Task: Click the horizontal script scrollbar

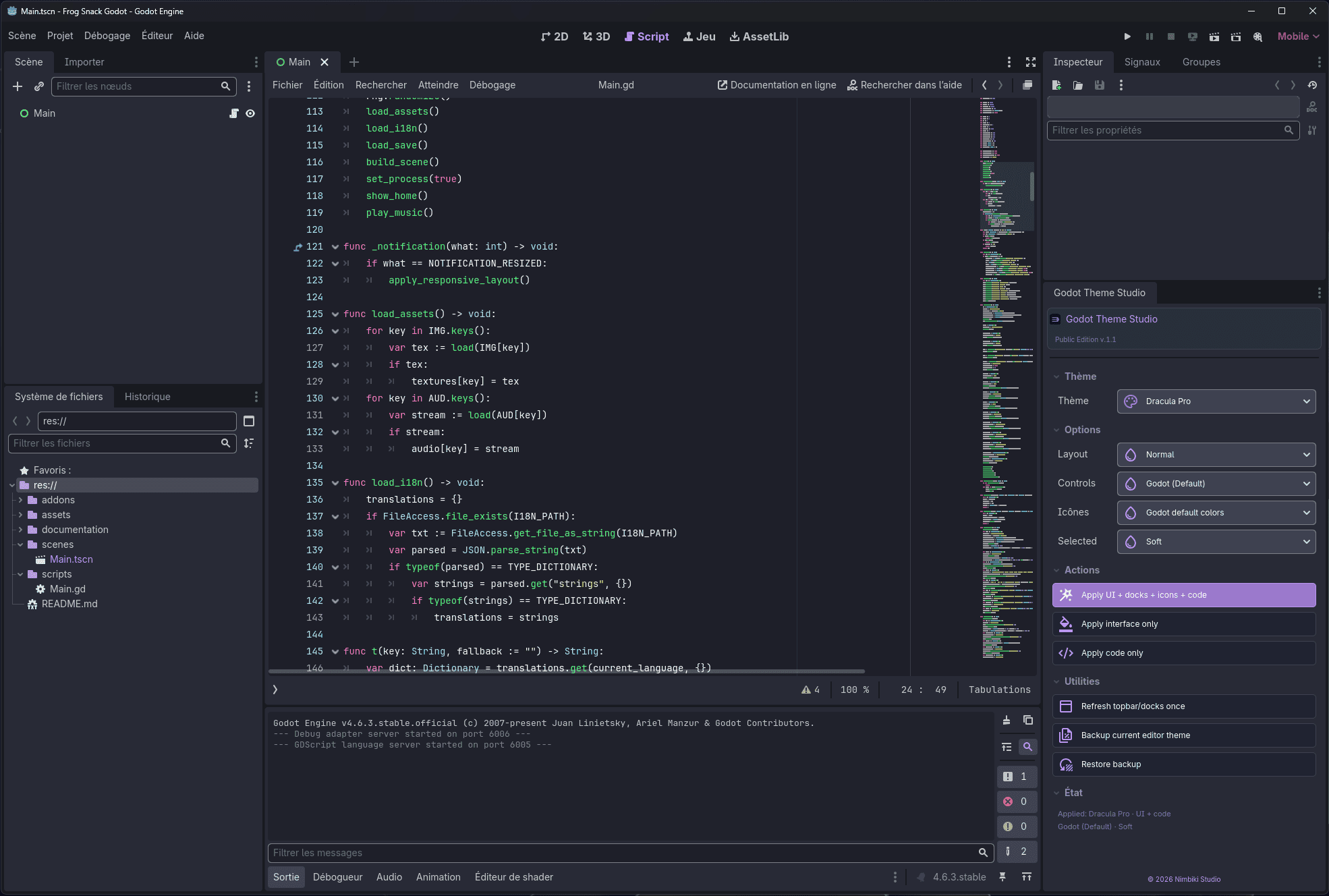Action: click(567, 671)
